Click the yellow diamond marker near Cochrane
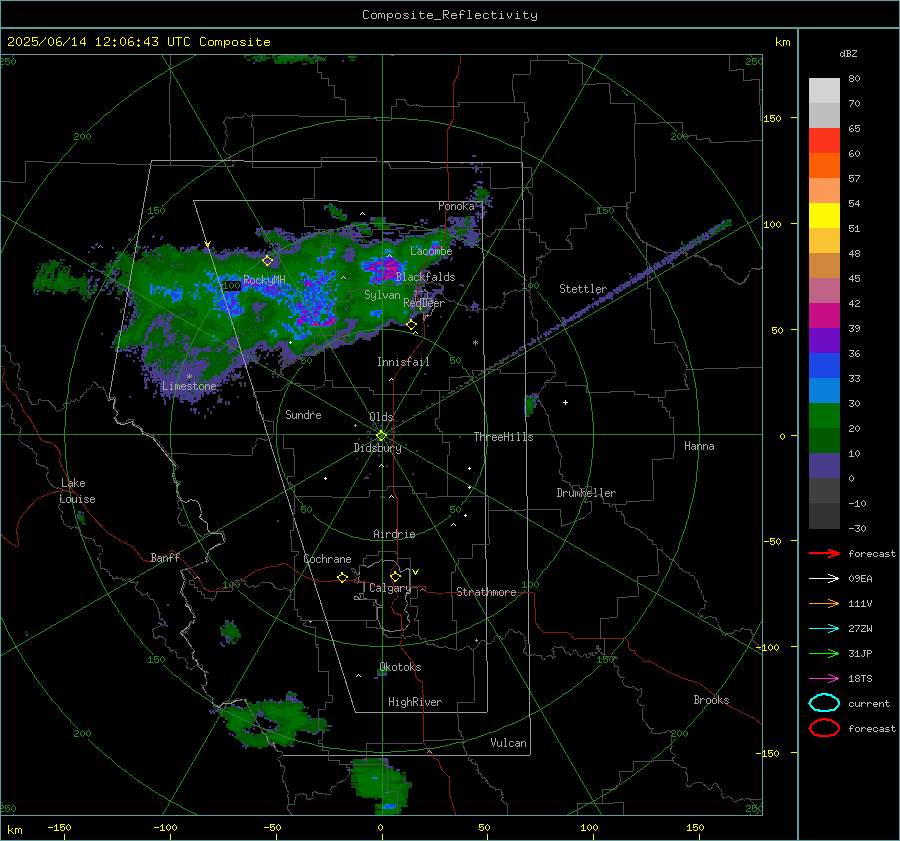This screenshot has width=900, height=841. (x=342, y=577)
